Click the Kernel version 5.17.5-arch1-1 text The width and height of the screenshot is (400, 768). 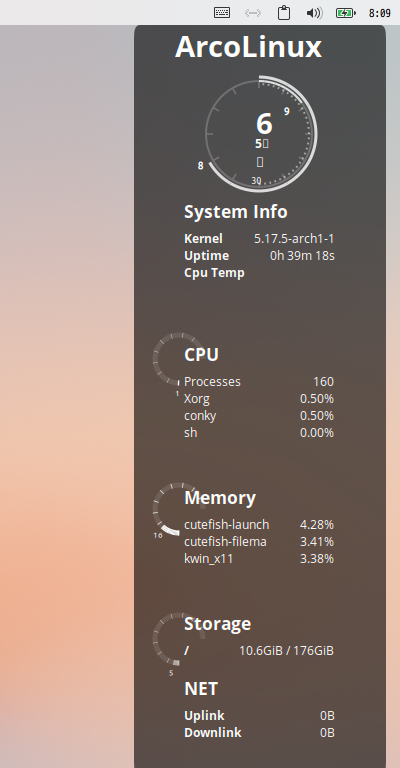(294, 239)
